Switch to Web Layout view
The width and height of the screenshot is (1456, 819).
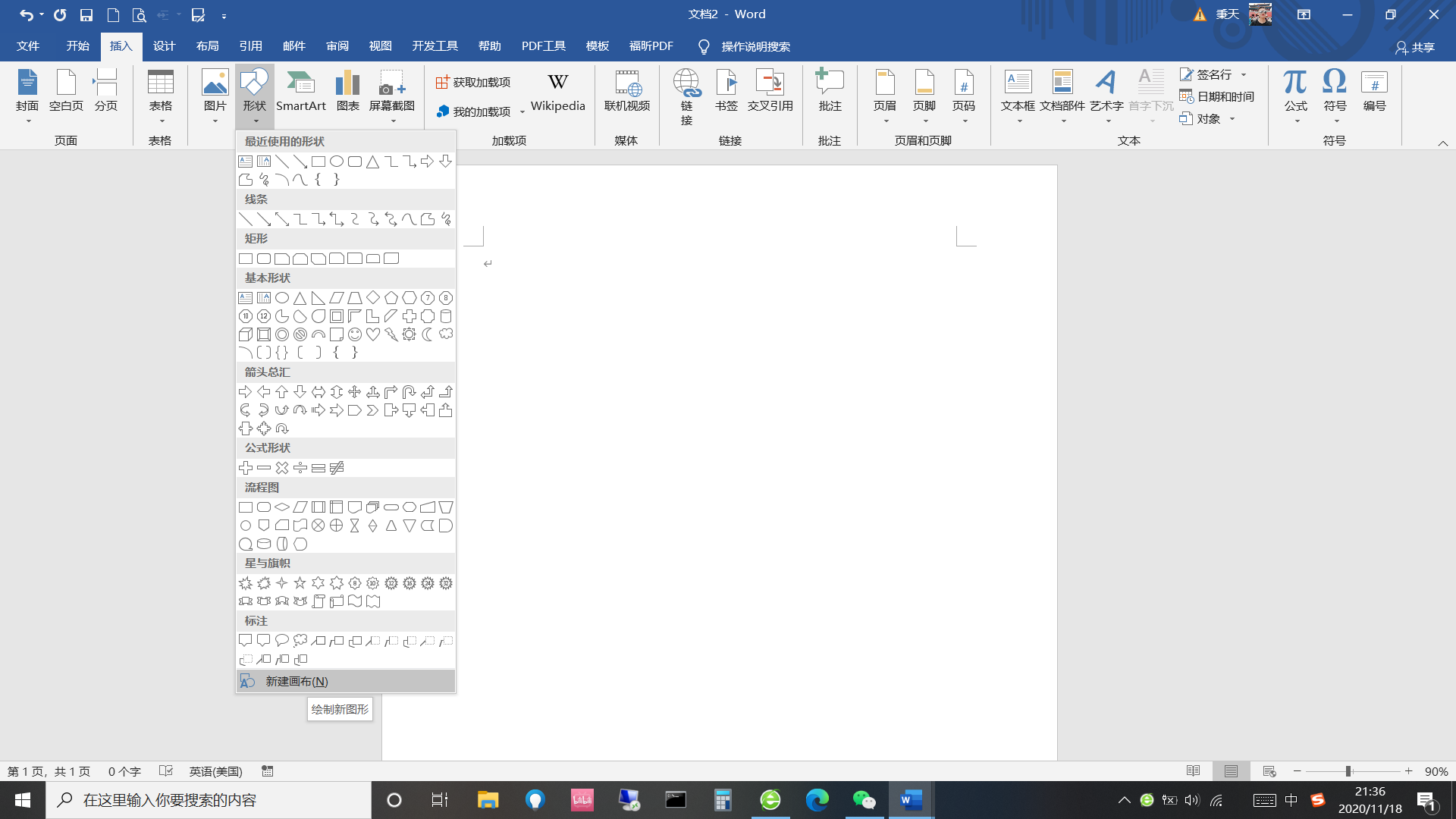tap(1269, 771)
